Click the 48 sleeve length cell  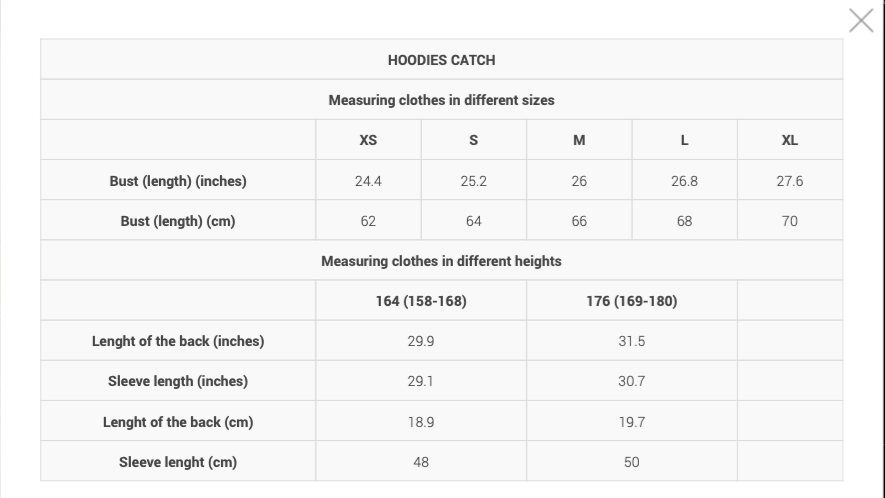pyautogui.click(x=421, y=462)
